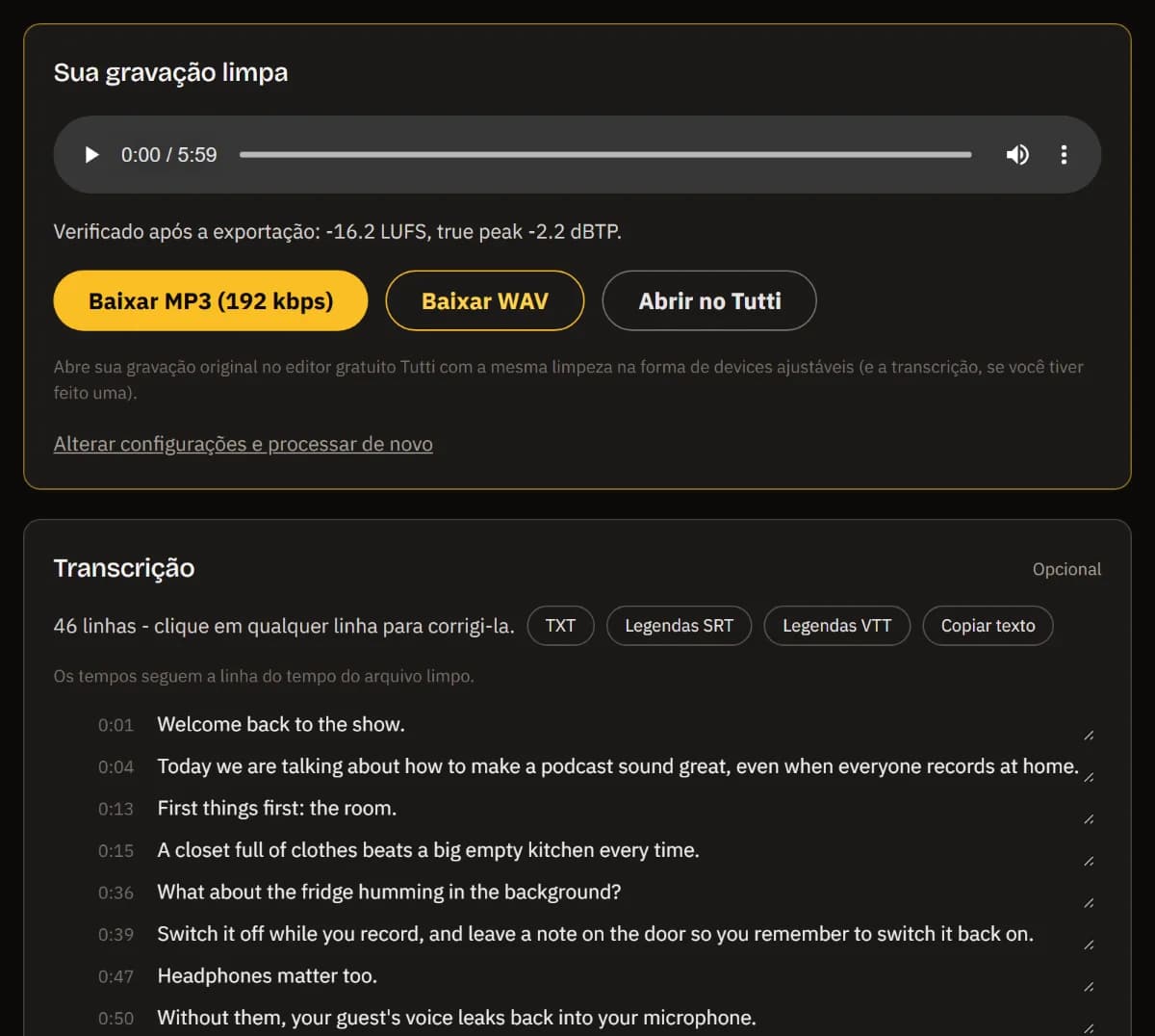Click the "Opcional" label in Transcrição
The width and height of the screenshot is (1155, 1036).
coord(1066,569)
